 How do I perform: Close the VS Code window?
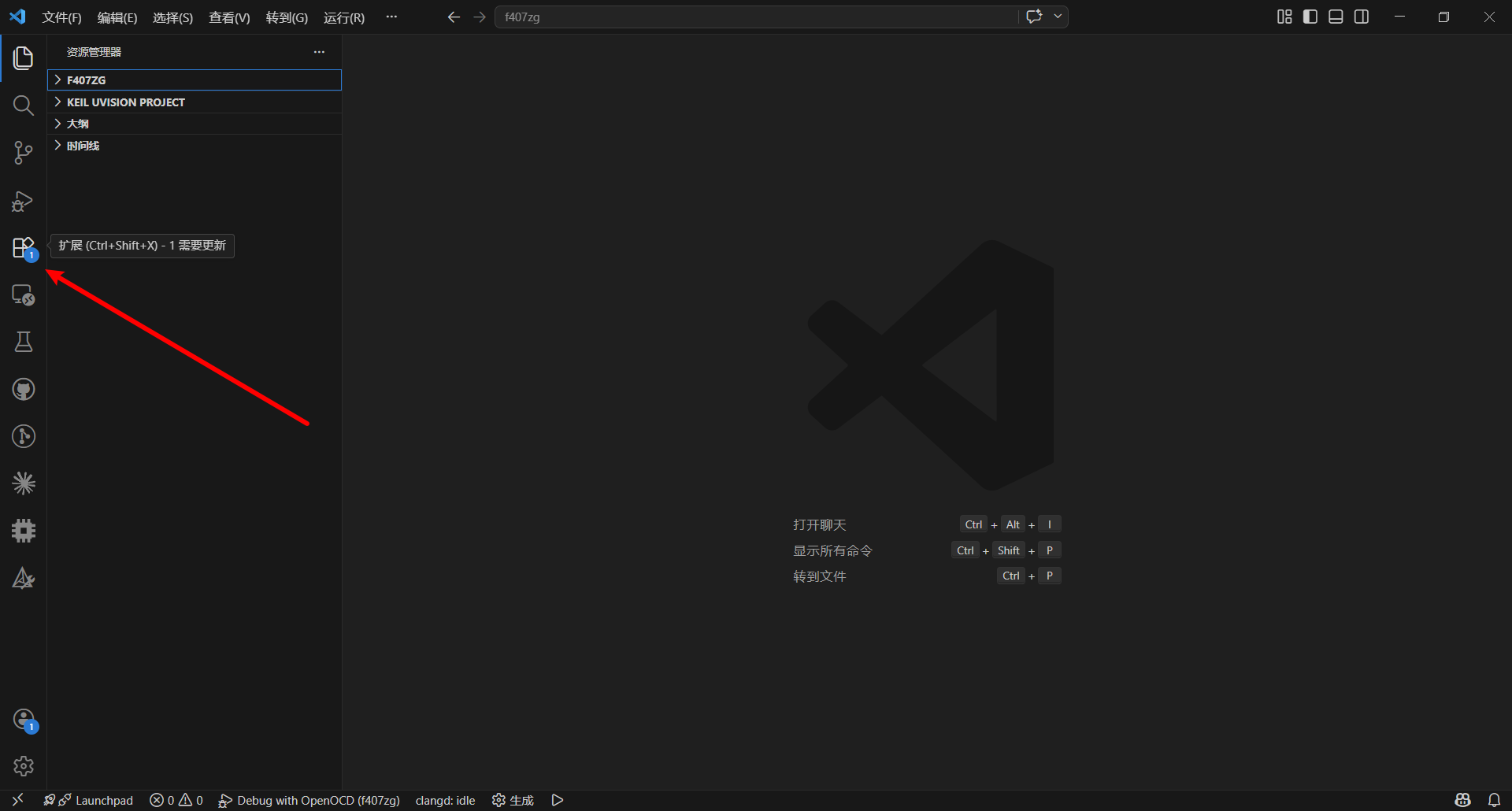point(1489,17)
